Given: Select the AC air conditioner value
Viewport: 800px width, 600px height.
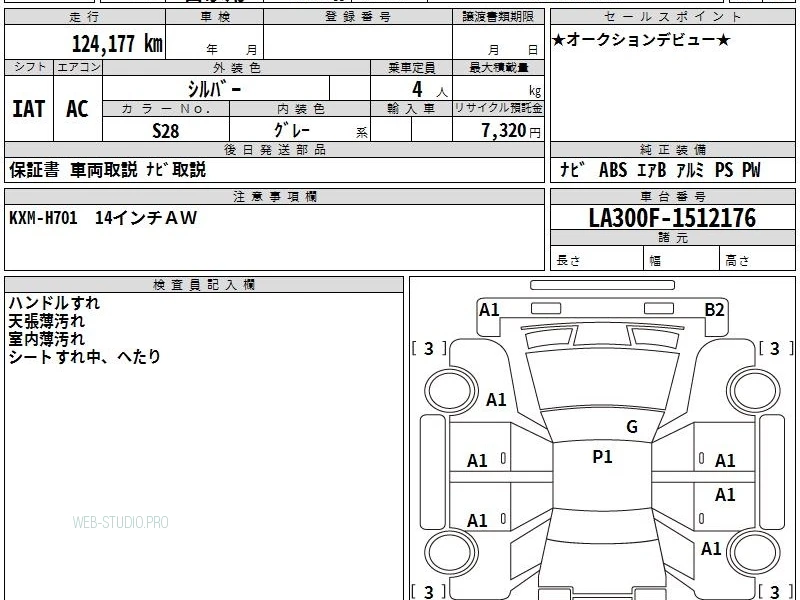Looking at the screenshot, I should 78,109.
